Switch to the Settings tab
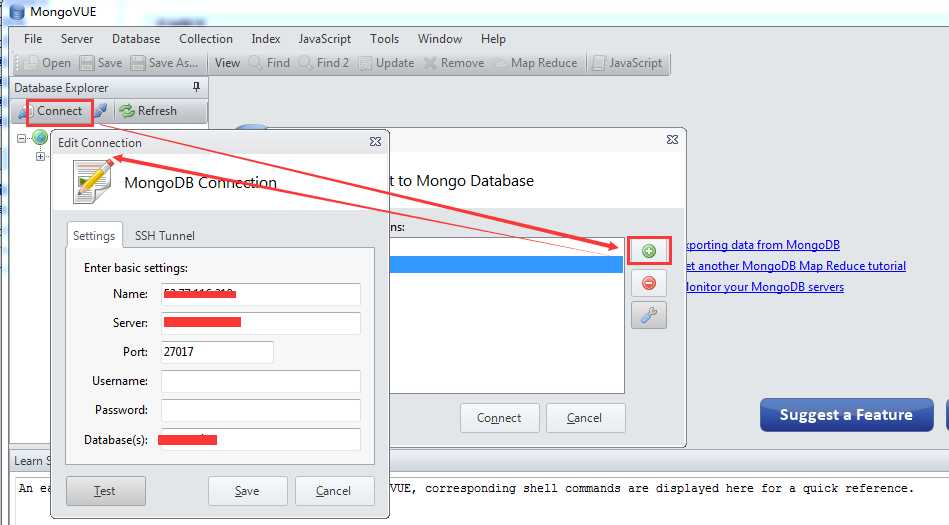 click(x=94, y=236)
